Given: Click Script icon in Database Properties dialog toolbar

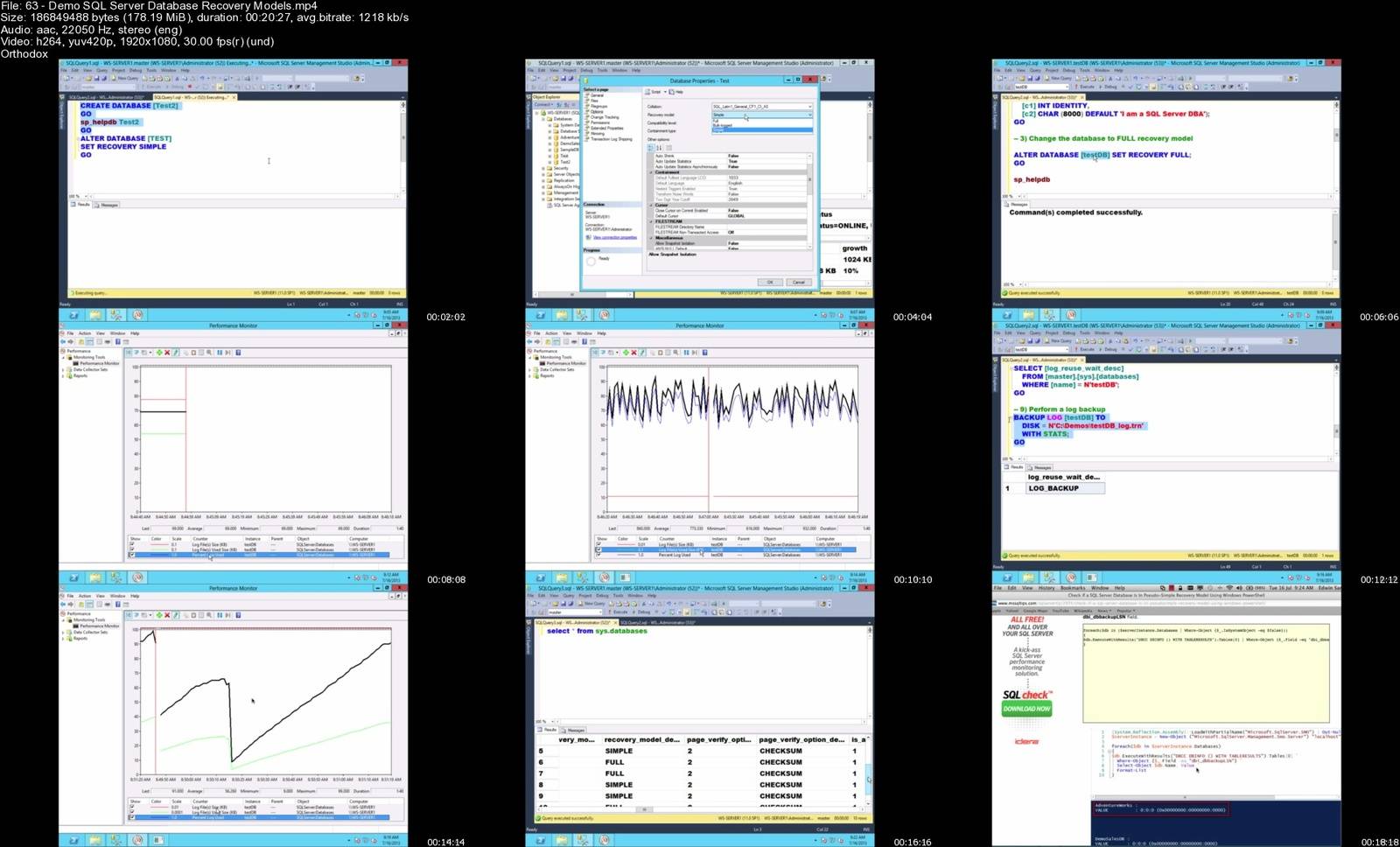Looking at the screenshot, I should [651, 92].
